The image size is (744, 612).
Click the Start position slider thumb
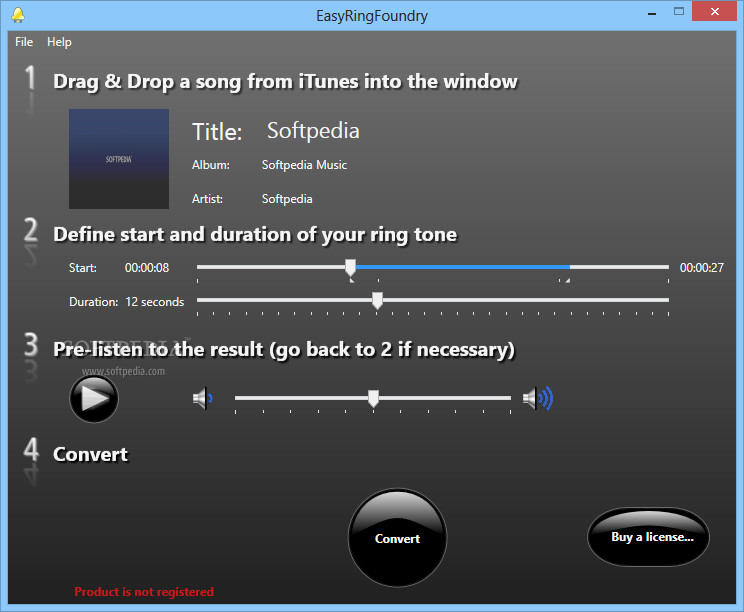(x=351, y=268)
